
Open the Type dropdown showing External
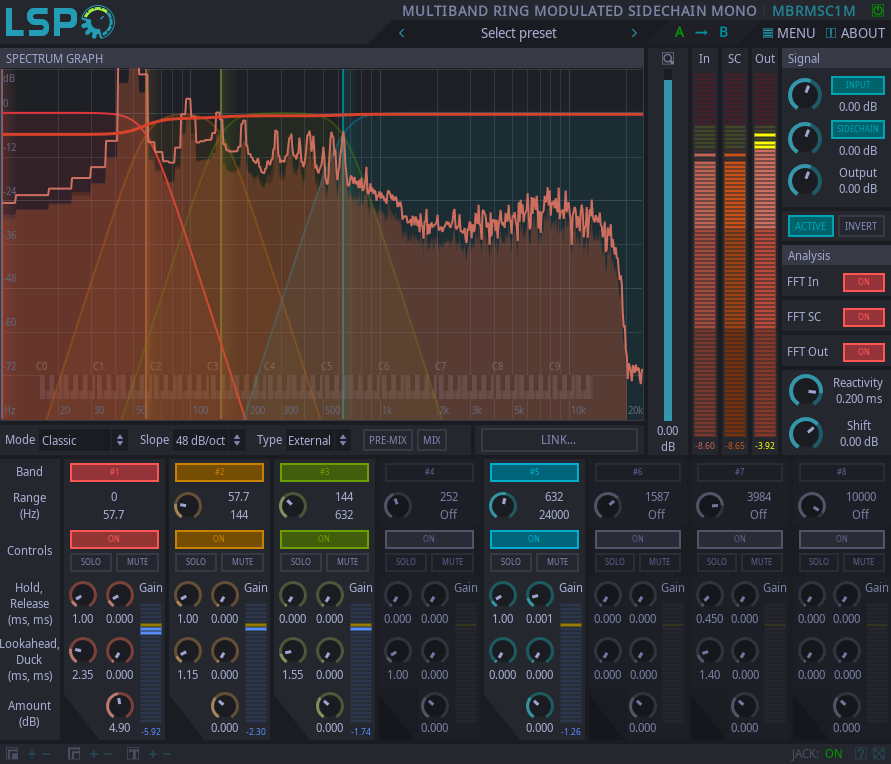316,440
